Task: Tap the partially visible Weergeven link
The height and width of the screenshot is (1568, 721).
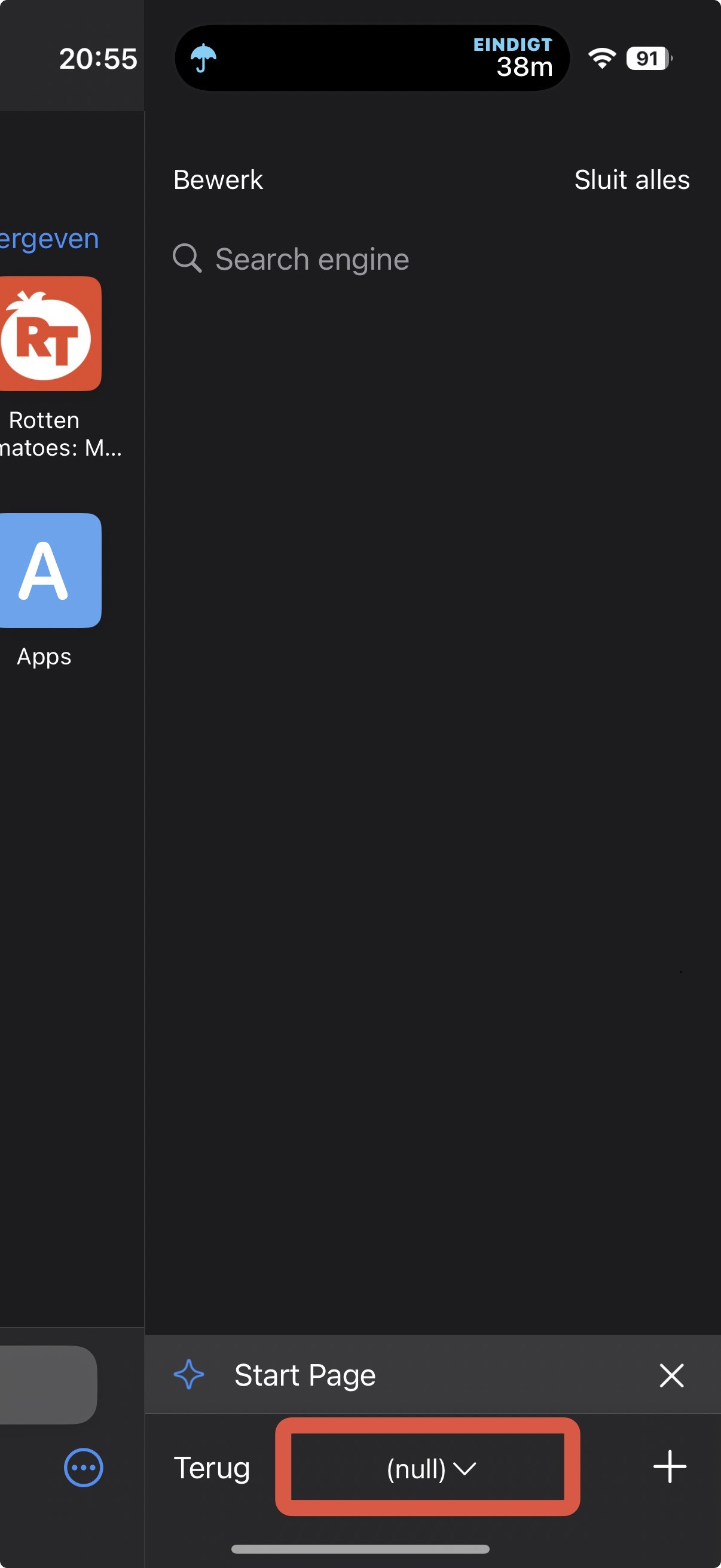Action: [x=48, y=239]
